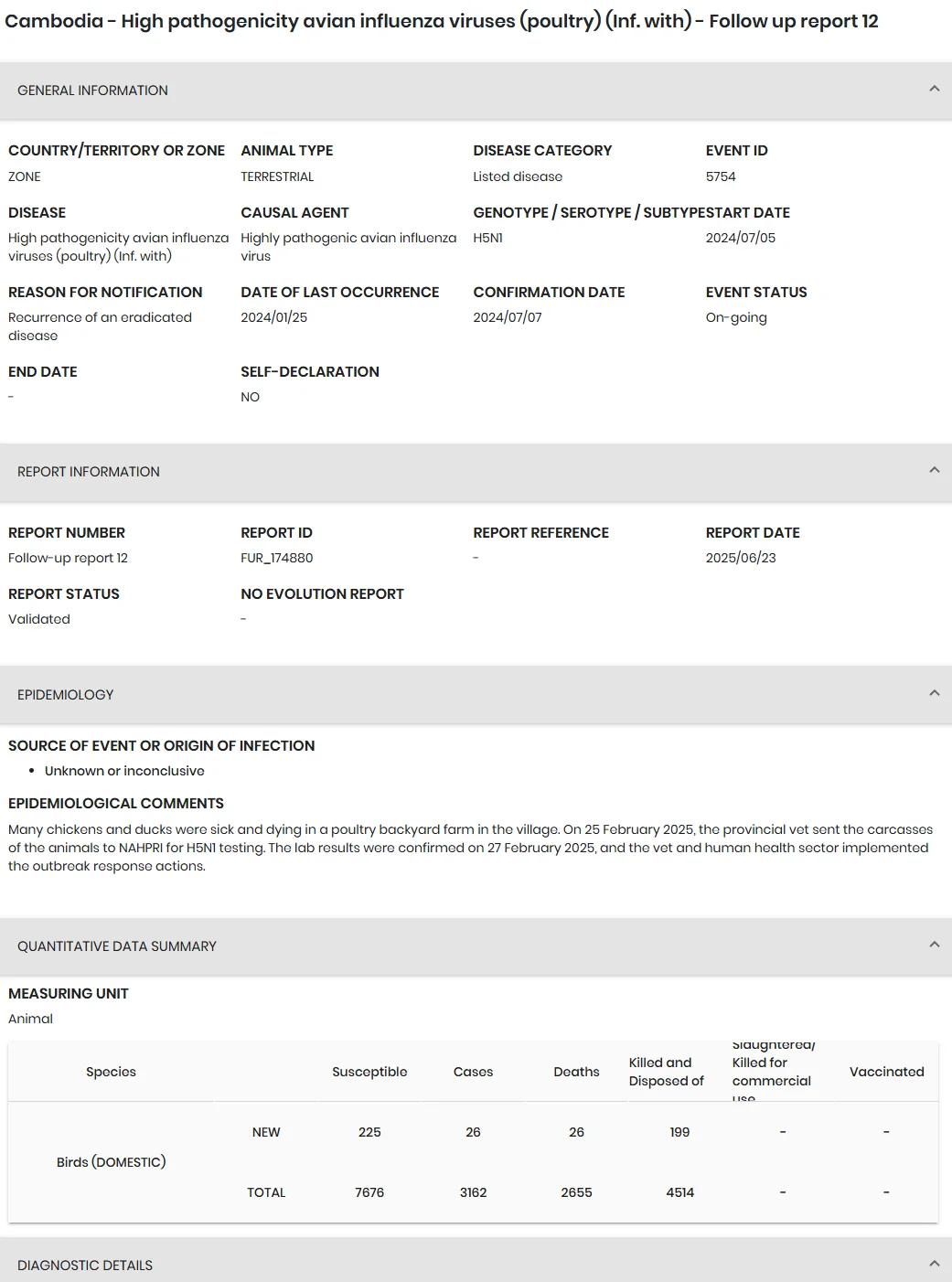The width and height of the screenshot is (952, 1282).
Task: Collapse the Diagnostic Details chevron
Action: [934, 1264]
